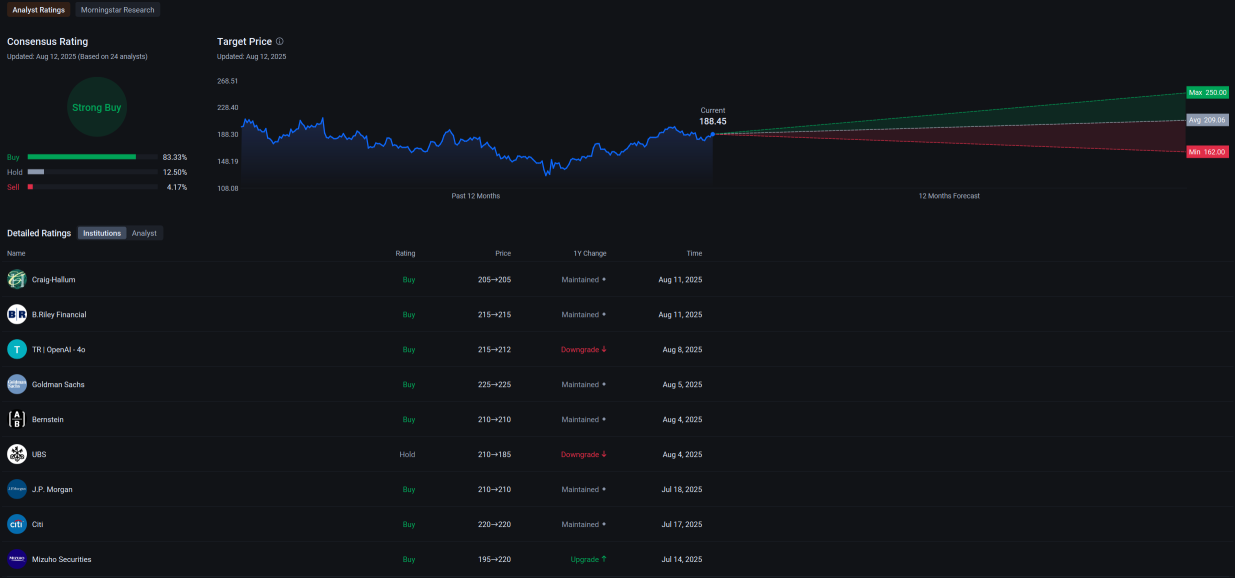Open the Craig-Hallum institution name
1235x578 pixels.
pyautogui.click(x=54, y=279)
